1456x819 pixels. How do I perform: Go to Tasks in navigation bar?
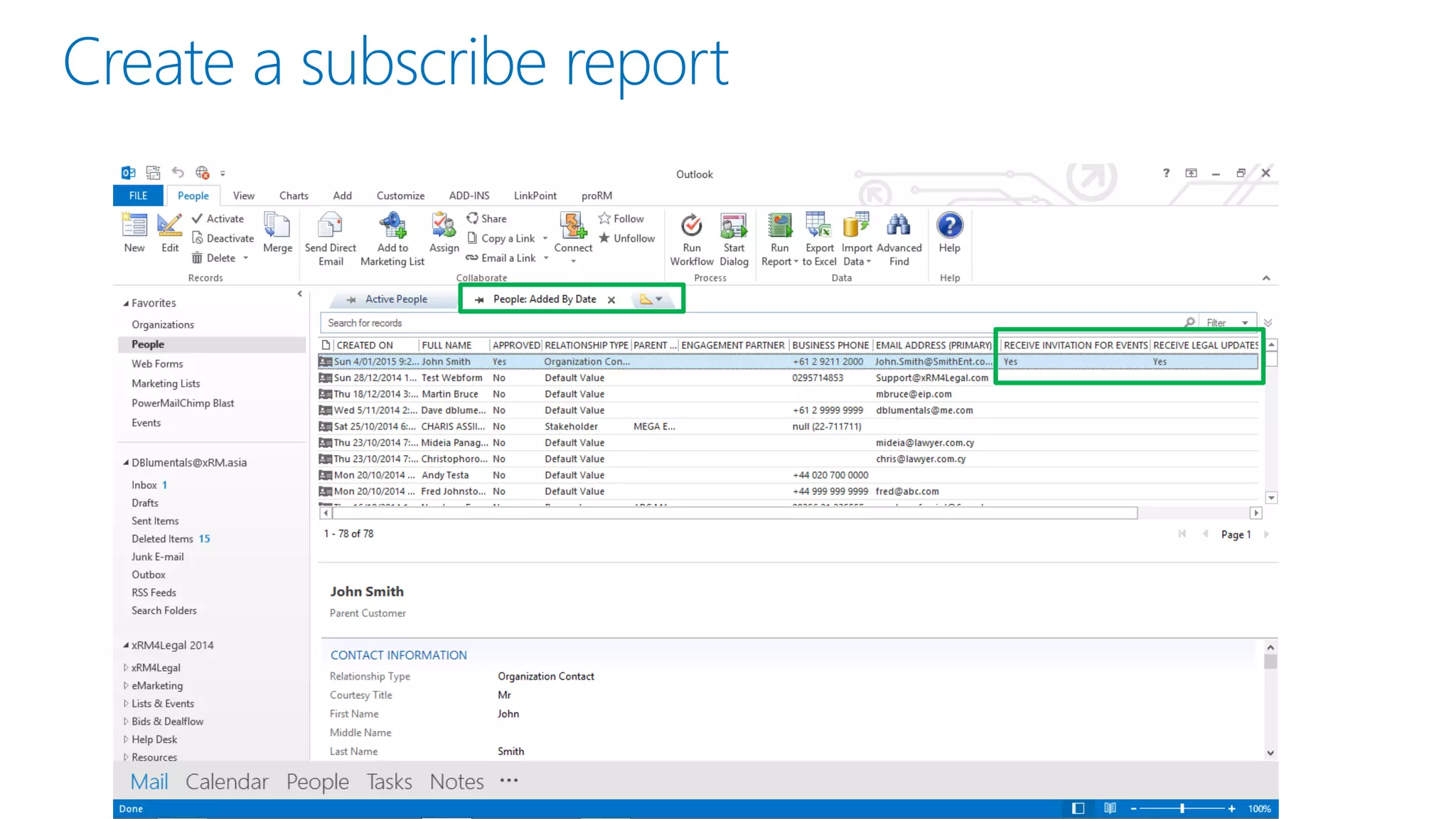[x=389, y=781]
